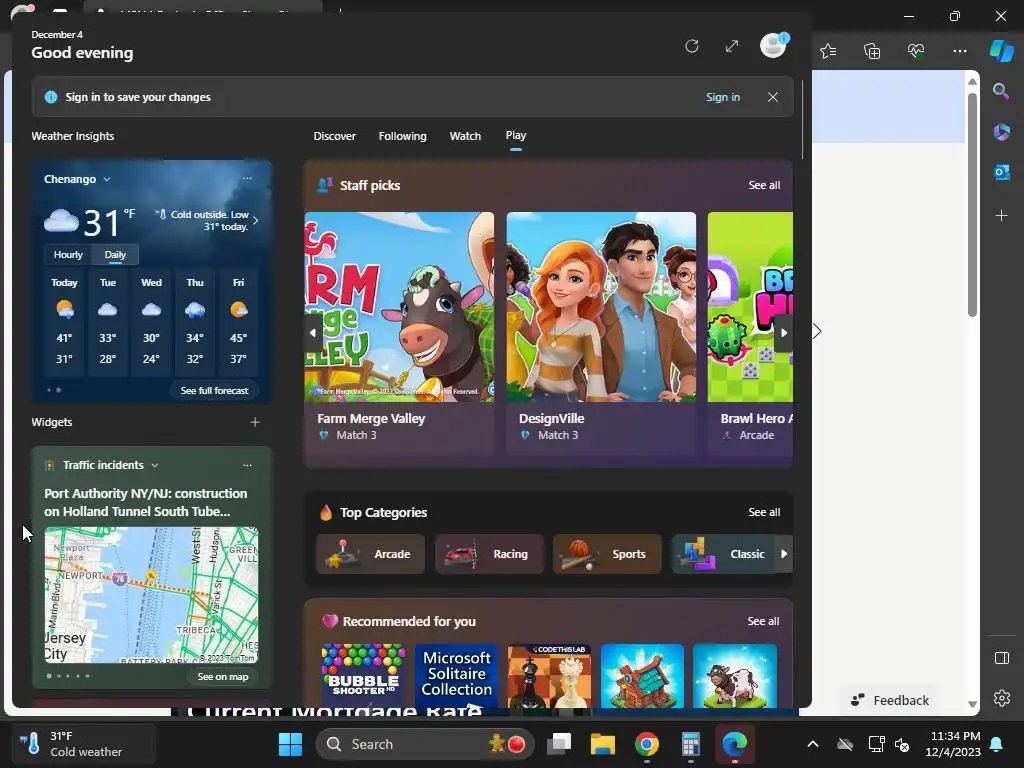Image resolution: width=1024 pixels, height=768 pixels.
Task: Open Copilot in Edge sidebar
Action: pyautogui.click(x=1001, y=51)
